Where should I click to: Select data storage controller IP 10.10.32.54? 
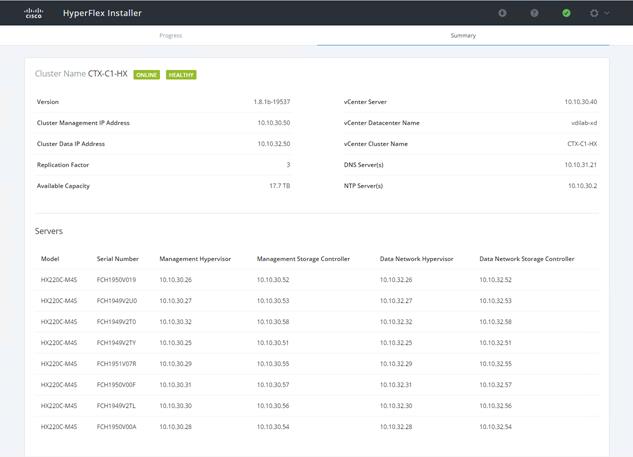click(495, 427)
